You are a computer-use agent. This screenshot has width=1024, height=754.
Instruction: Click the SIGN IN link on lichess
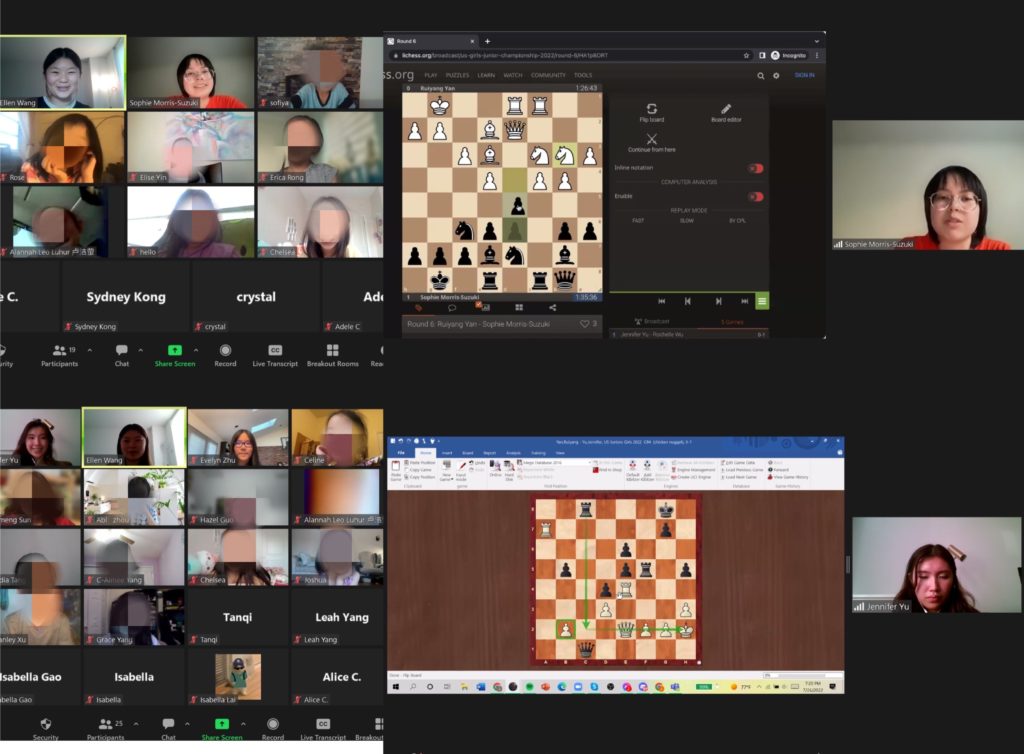pos(804,75)
